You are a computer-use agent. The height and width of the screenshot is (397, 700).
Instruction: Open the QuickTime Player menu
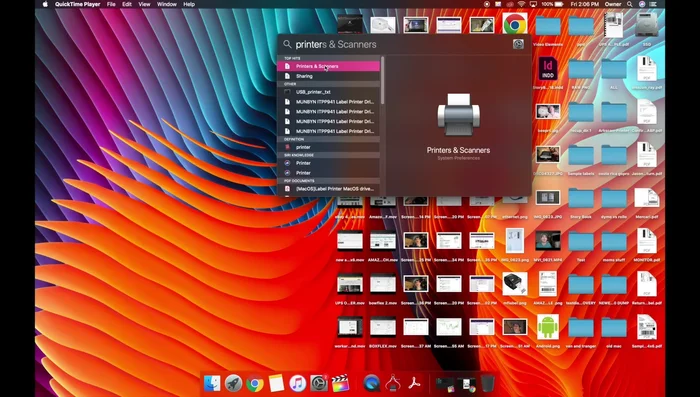coord(78,4)
